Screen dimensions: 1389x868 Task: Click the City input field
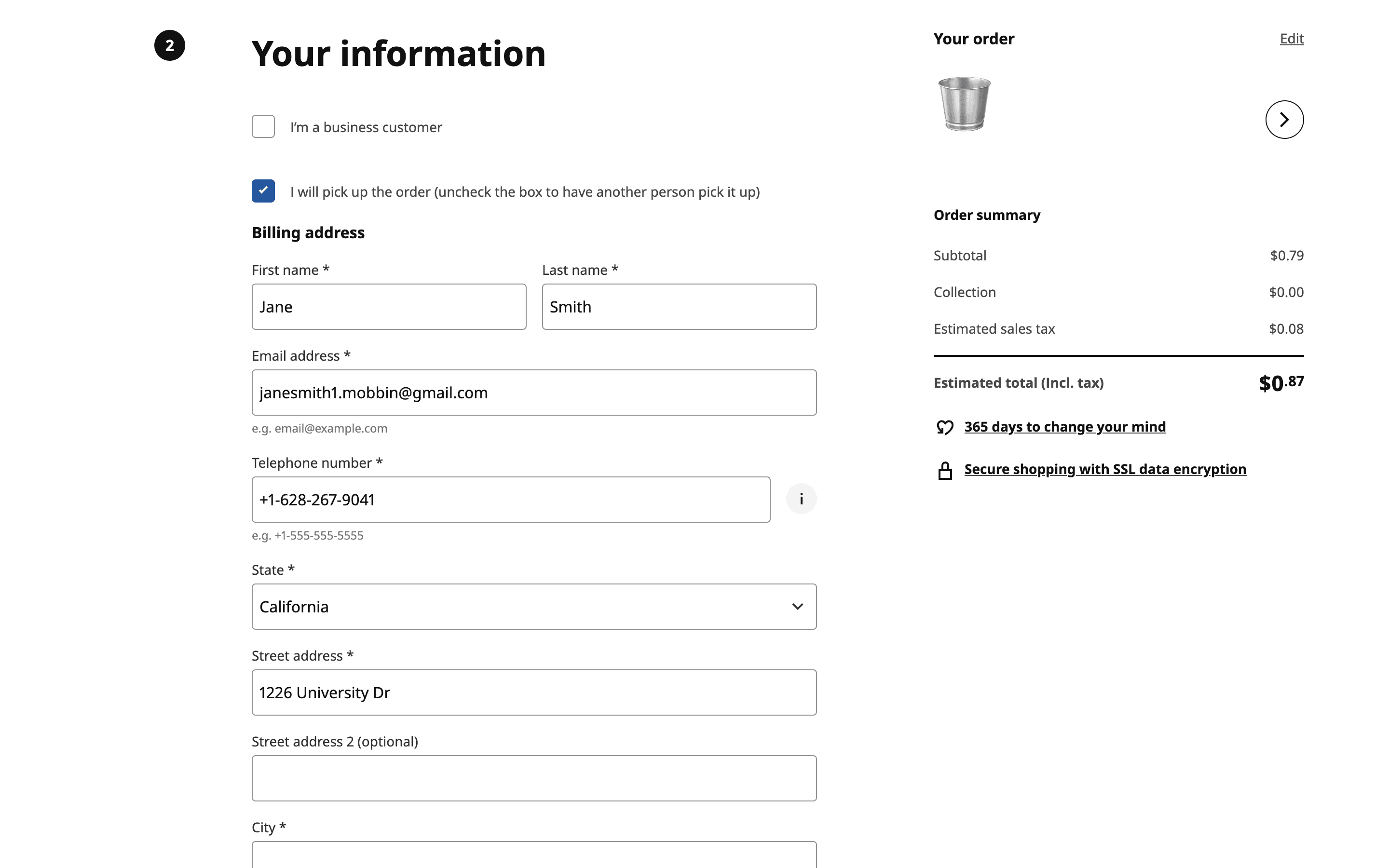tap(533, 855)
